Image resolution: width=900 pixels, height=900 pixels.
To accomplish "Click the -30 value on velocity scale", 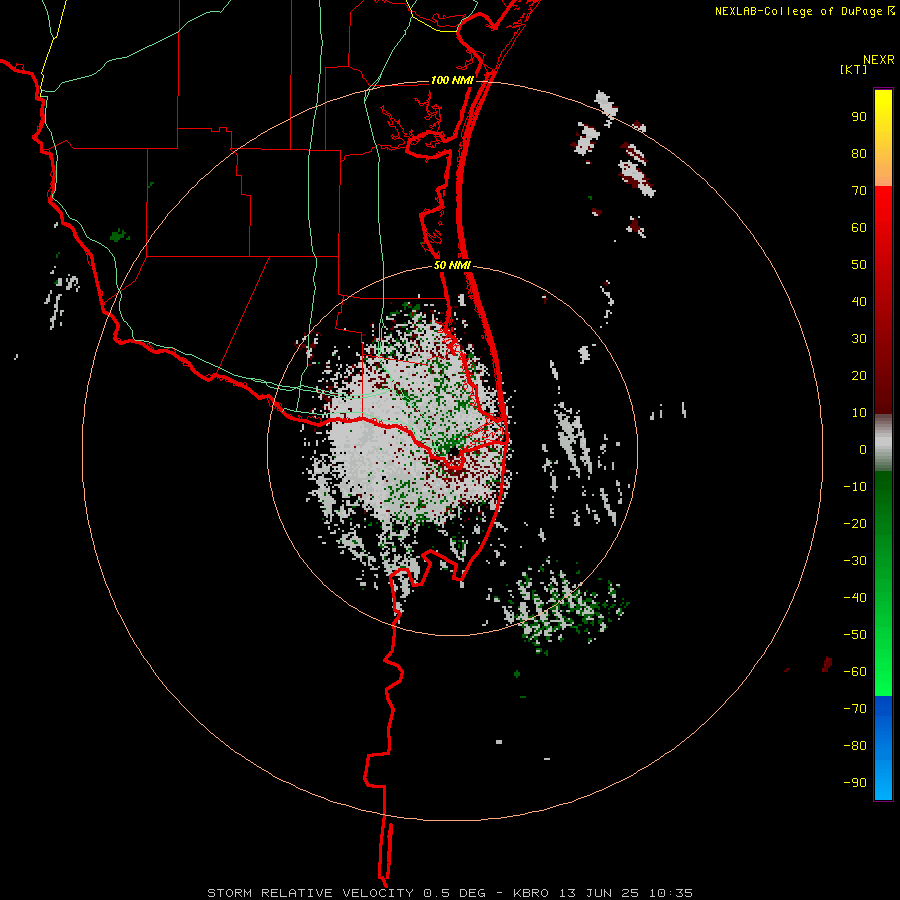I will (x=855, y=561).
